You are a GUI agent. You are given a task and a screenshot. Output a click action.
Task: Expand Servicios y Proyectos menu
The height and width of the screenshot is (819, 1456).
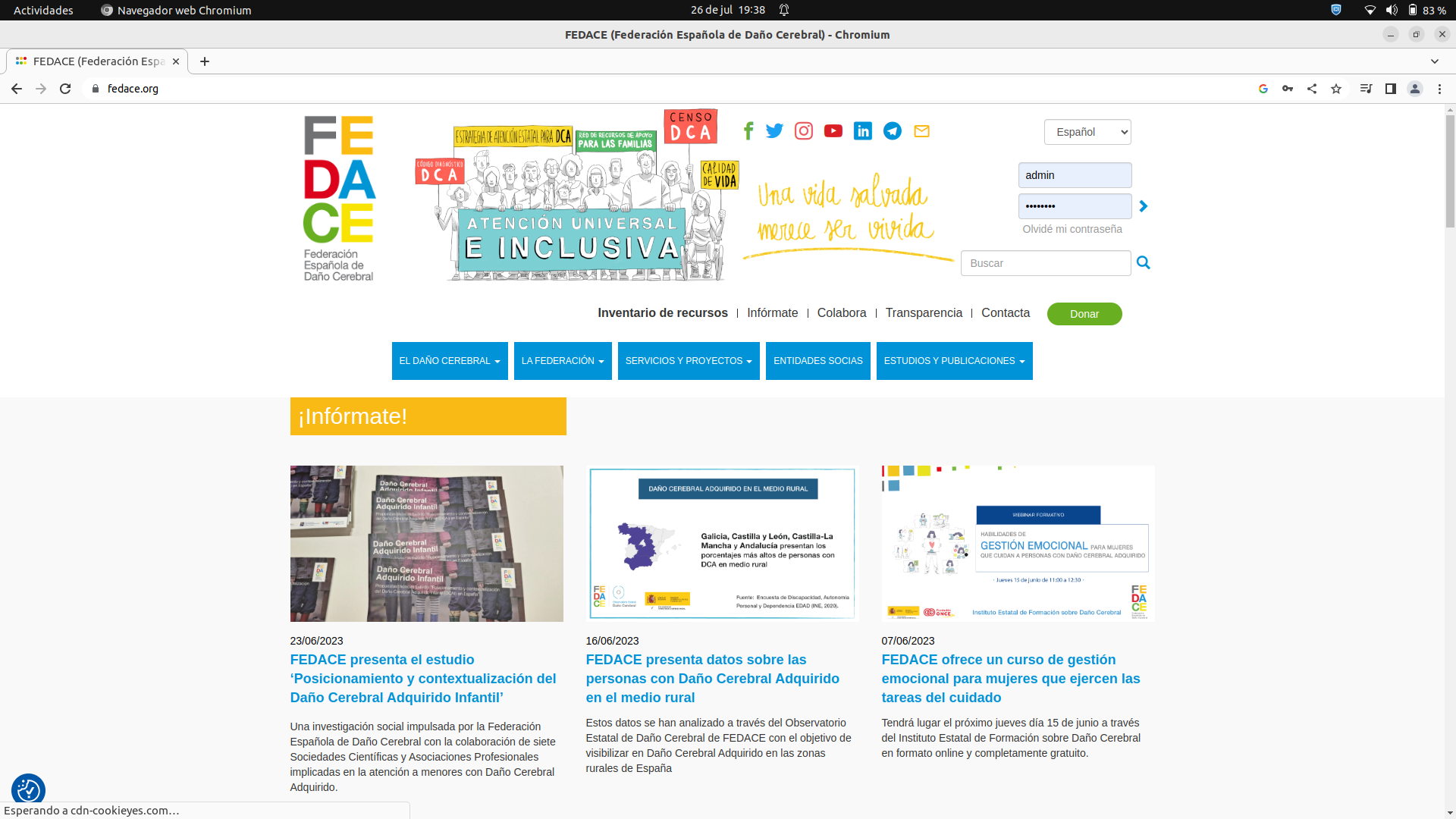pyautogui.click(x=689, y=361)
